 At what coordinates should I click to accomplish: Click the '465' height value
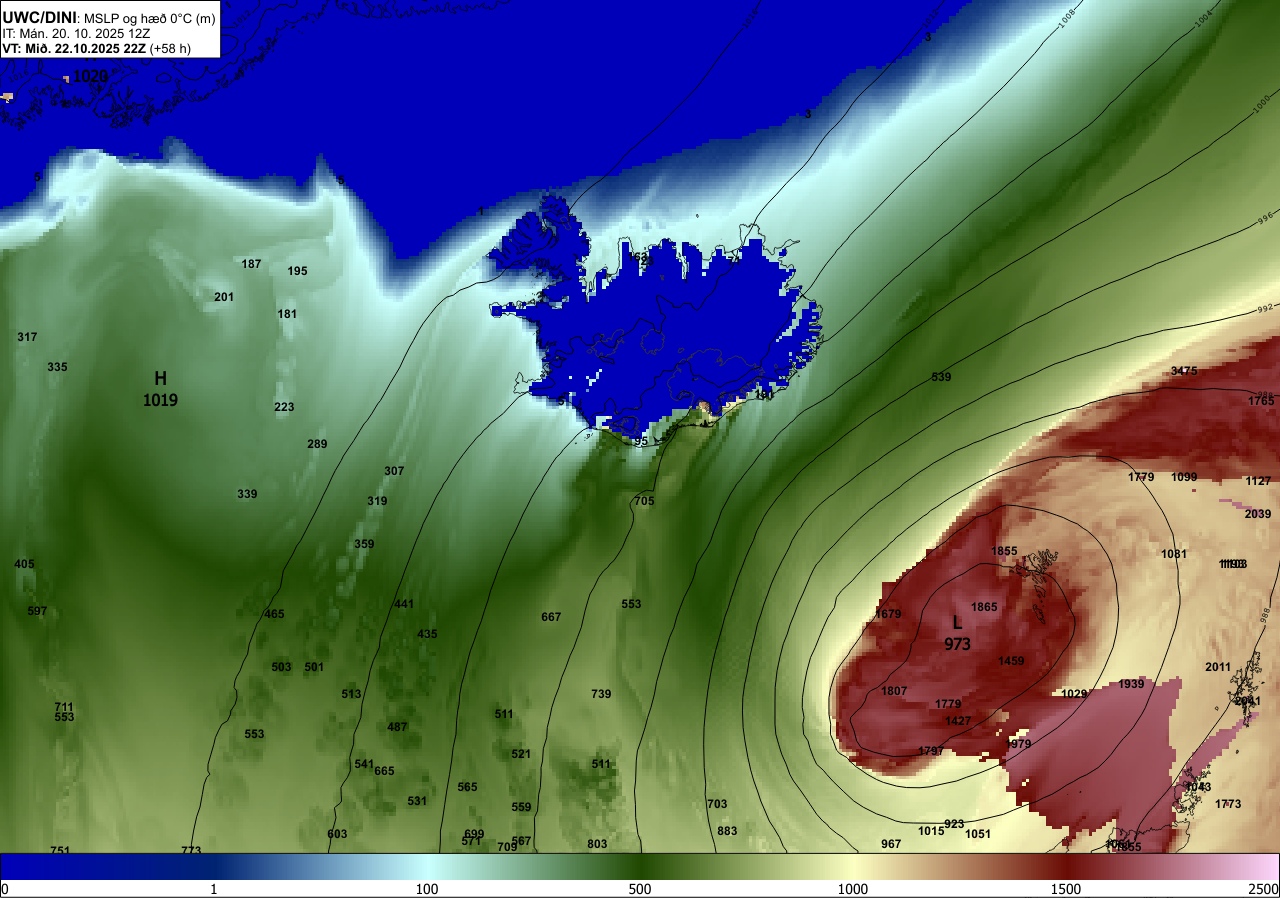pyautogui.click(x=274, y=614)
